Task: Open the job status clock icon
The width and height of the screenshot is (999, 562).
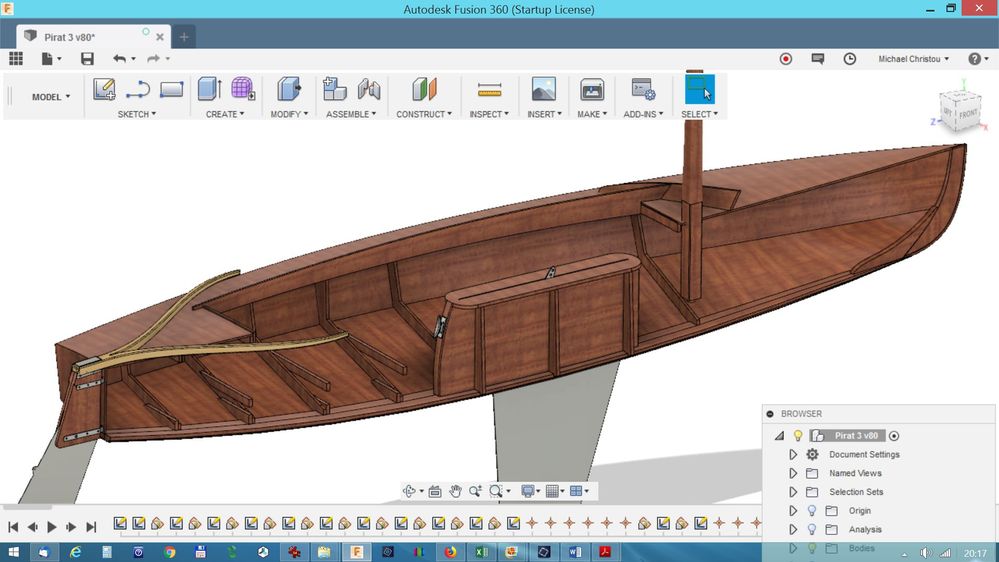Action: pyautogui.click(x=850, y=59)
